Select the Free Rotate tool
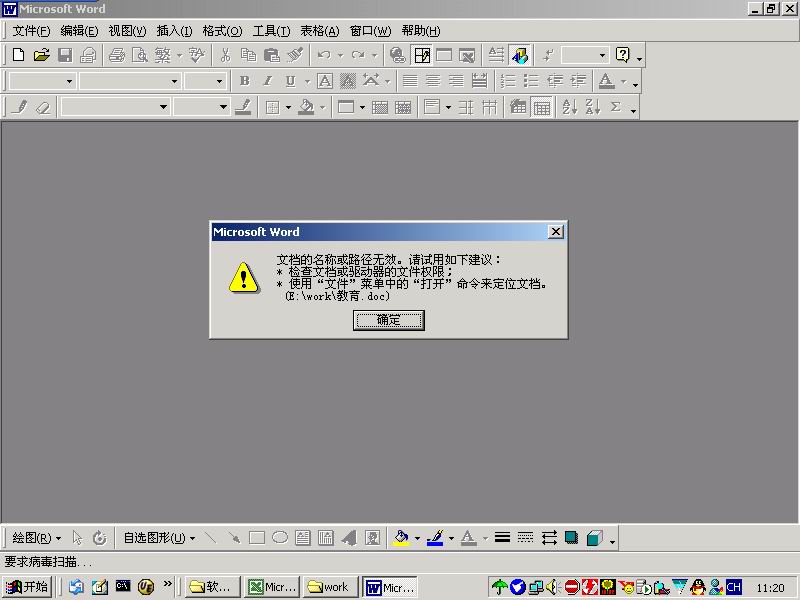The width and height of the screenshot is (800, 600). [x=99, y=538]
